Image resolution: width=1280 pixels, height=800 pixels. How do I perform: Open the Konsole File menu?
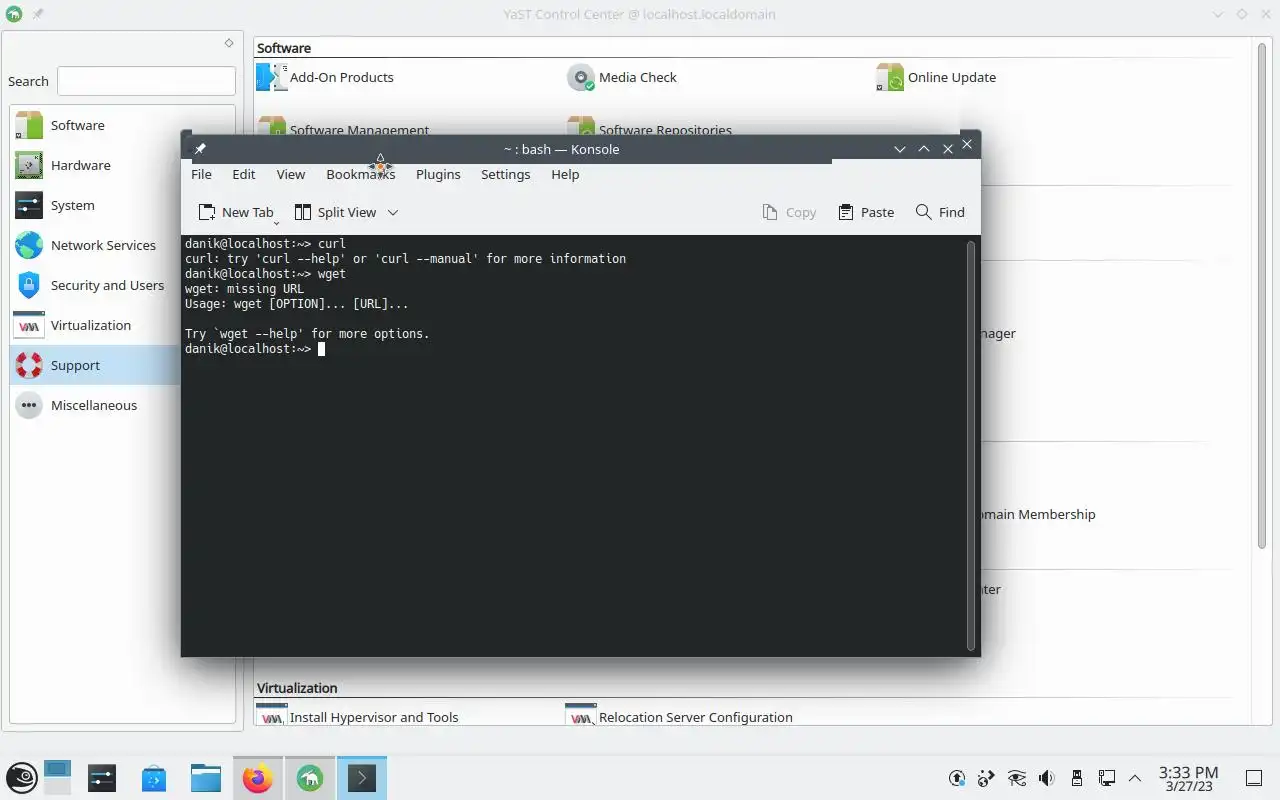click(x=201, y=174)
